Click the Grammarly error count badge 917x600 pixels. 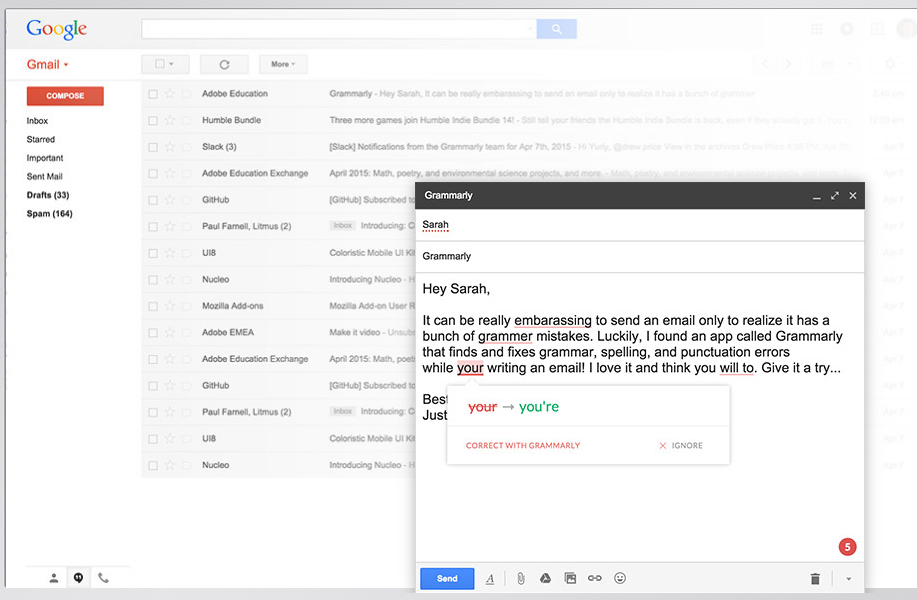point(847,547)
